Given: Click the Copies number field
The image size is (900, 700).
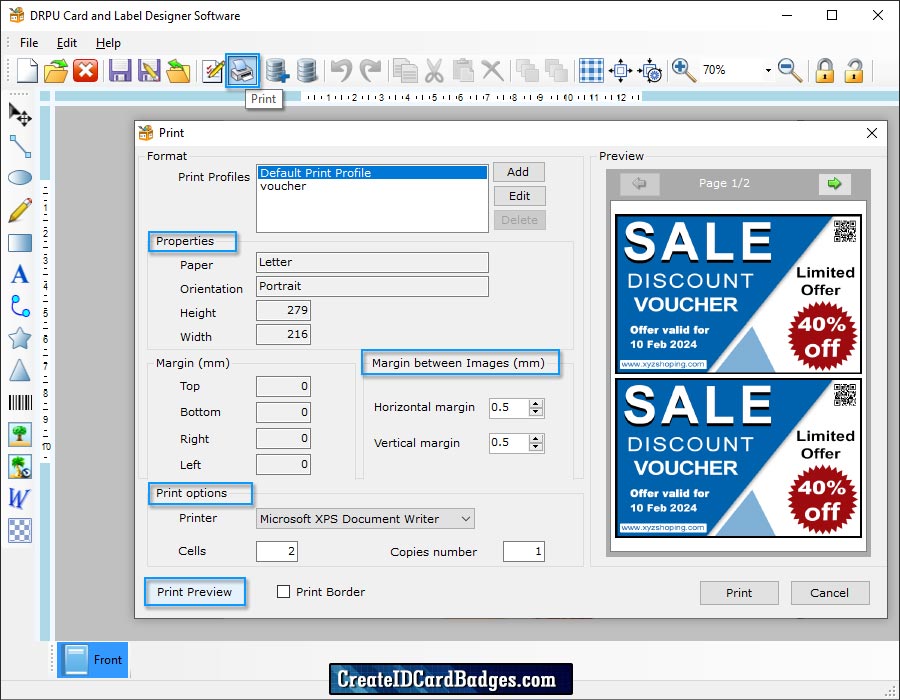Looking at the screenshot, I should pyautogui.click(x=523, y=551).
